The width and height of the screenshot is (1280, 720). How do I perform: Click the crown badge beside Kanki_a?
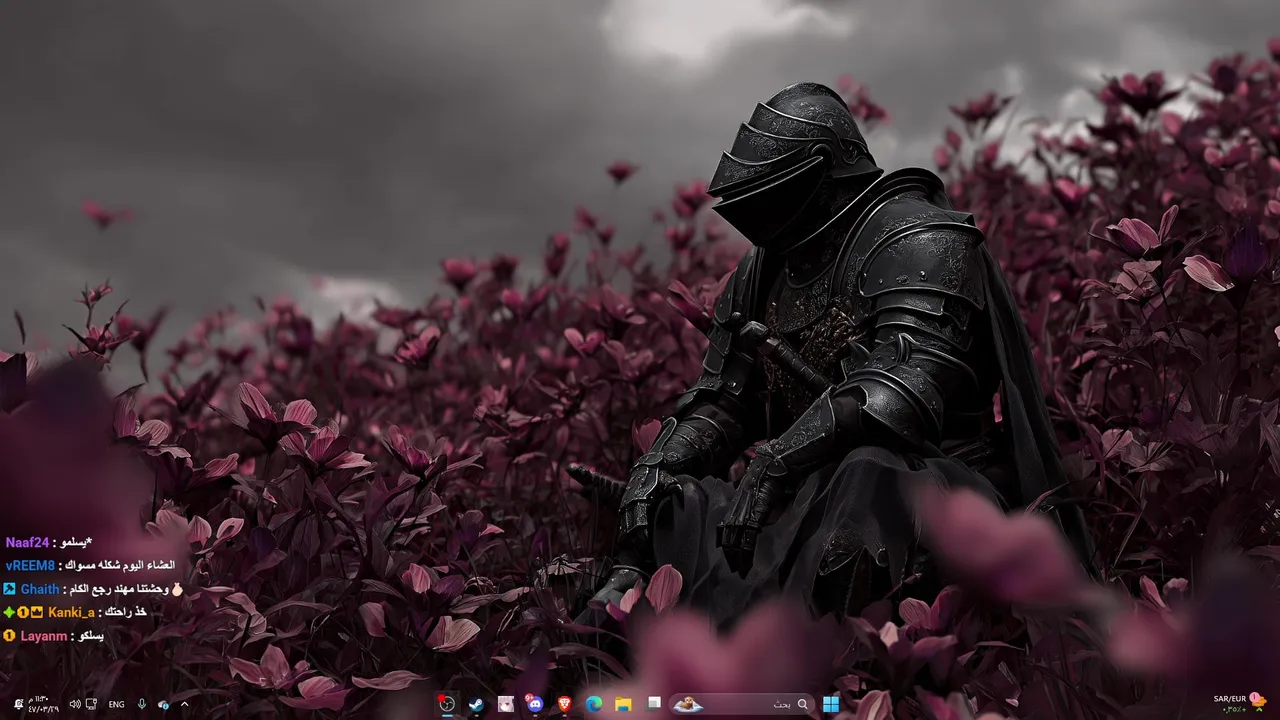(x=37, y=612)
